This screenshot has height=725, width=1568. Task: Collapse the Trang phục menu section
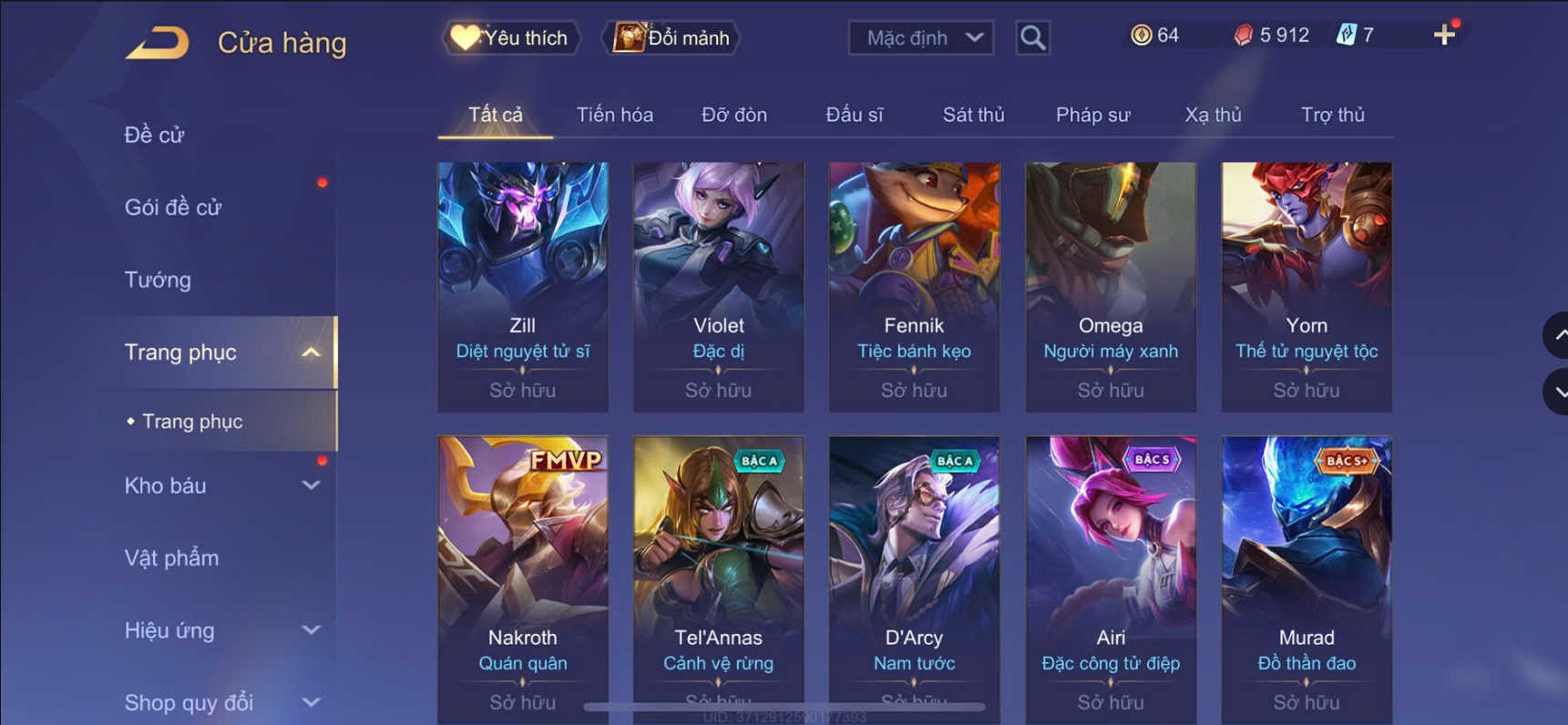311,352
